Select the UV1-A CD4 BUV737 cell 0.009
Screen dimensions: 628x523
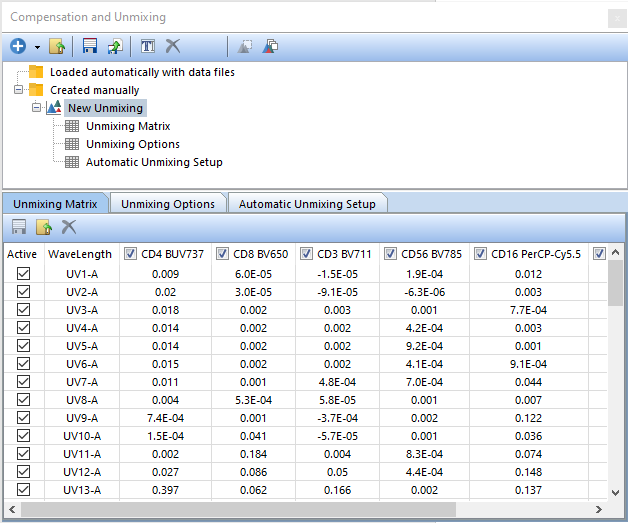pyautogui.click(x=165, y=274)
